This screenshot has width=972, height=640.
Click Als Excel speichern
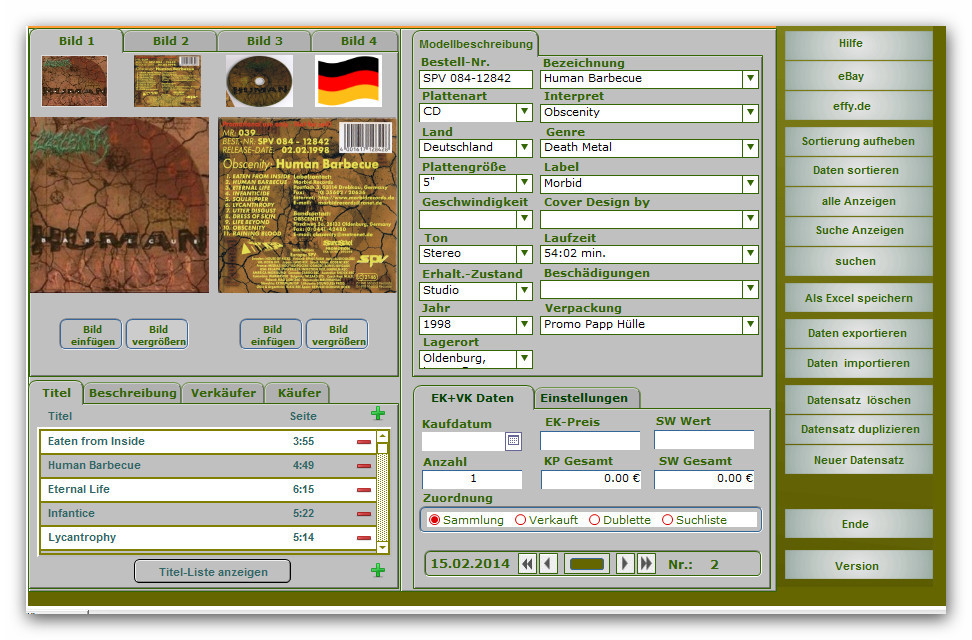point(859,298)
